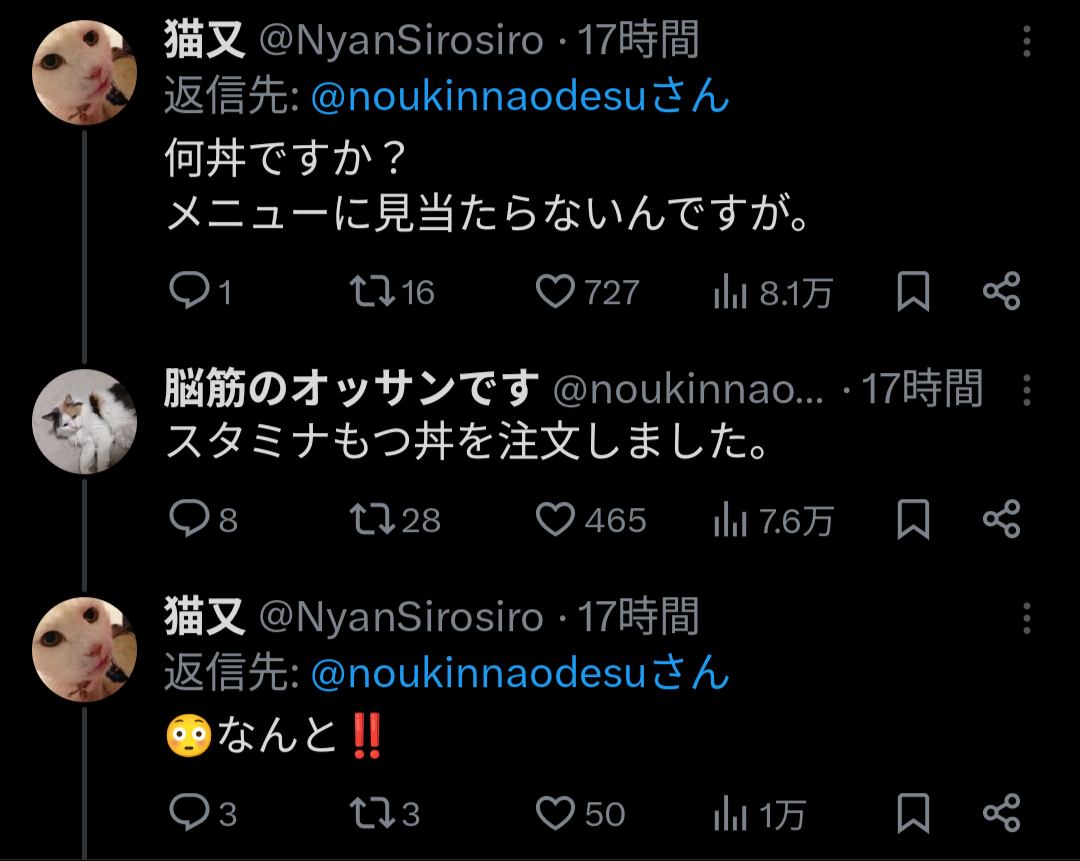This screenshot has width=1080, height=861.
Task: View 猫又 avatar on first tweet
Action: pyautogui.click(x=84, y=72)
